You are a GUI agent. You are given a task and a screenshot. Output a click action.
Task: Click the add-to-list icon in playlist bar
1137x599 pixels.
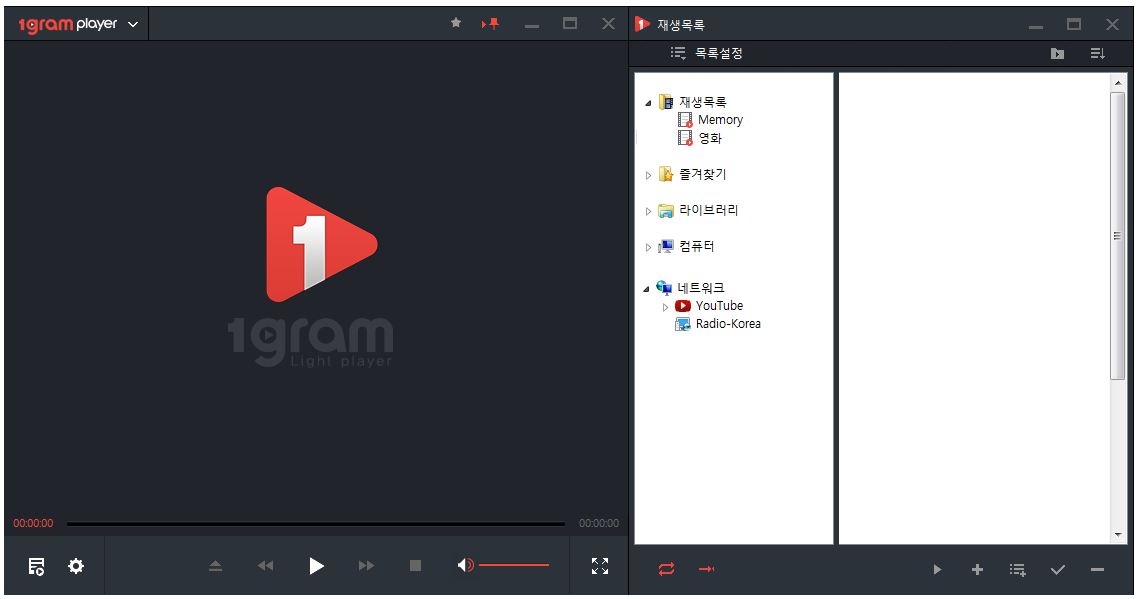pyautogui.click(x=1017, y=570)
